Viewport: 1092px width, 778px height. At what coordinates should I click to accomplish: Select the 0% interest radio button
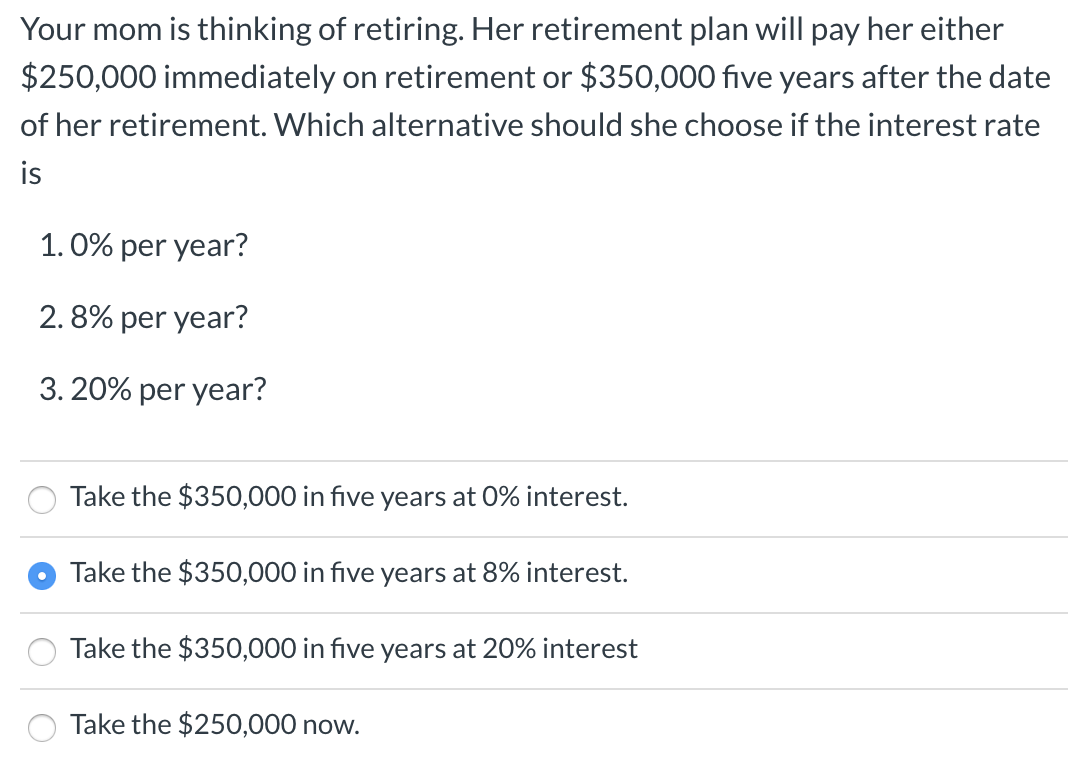click(x=42, y=499)
